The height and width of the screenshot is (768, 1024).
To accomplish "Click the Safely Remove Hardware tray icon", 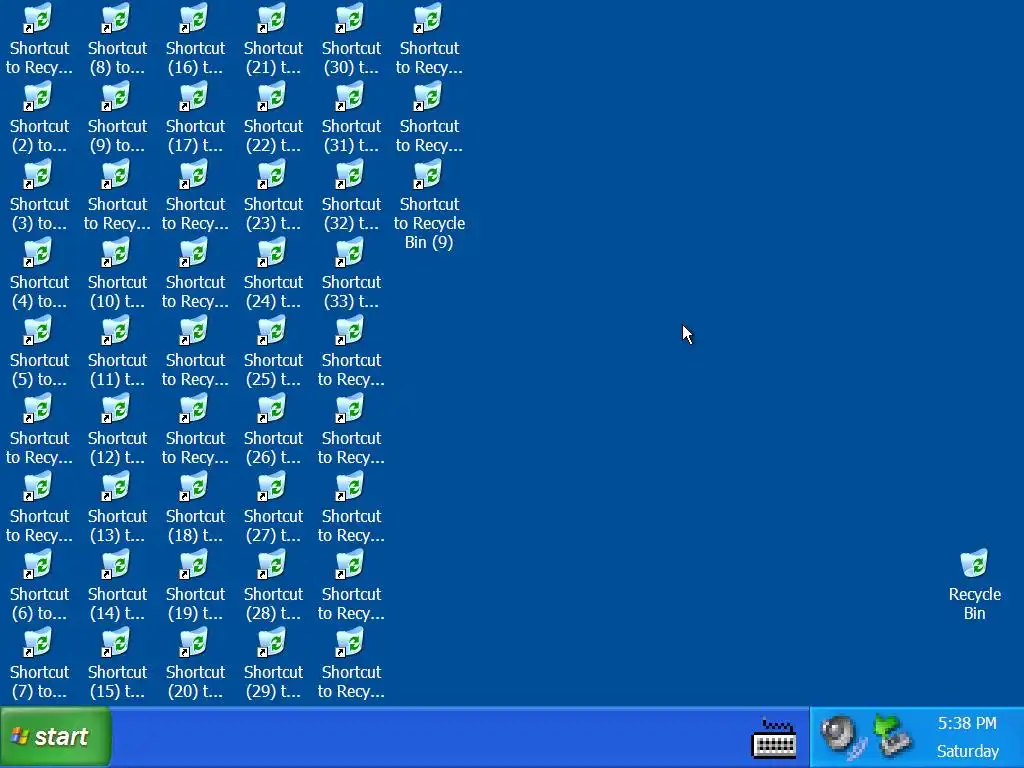I will pyautogui.click(x=892, y=735).
